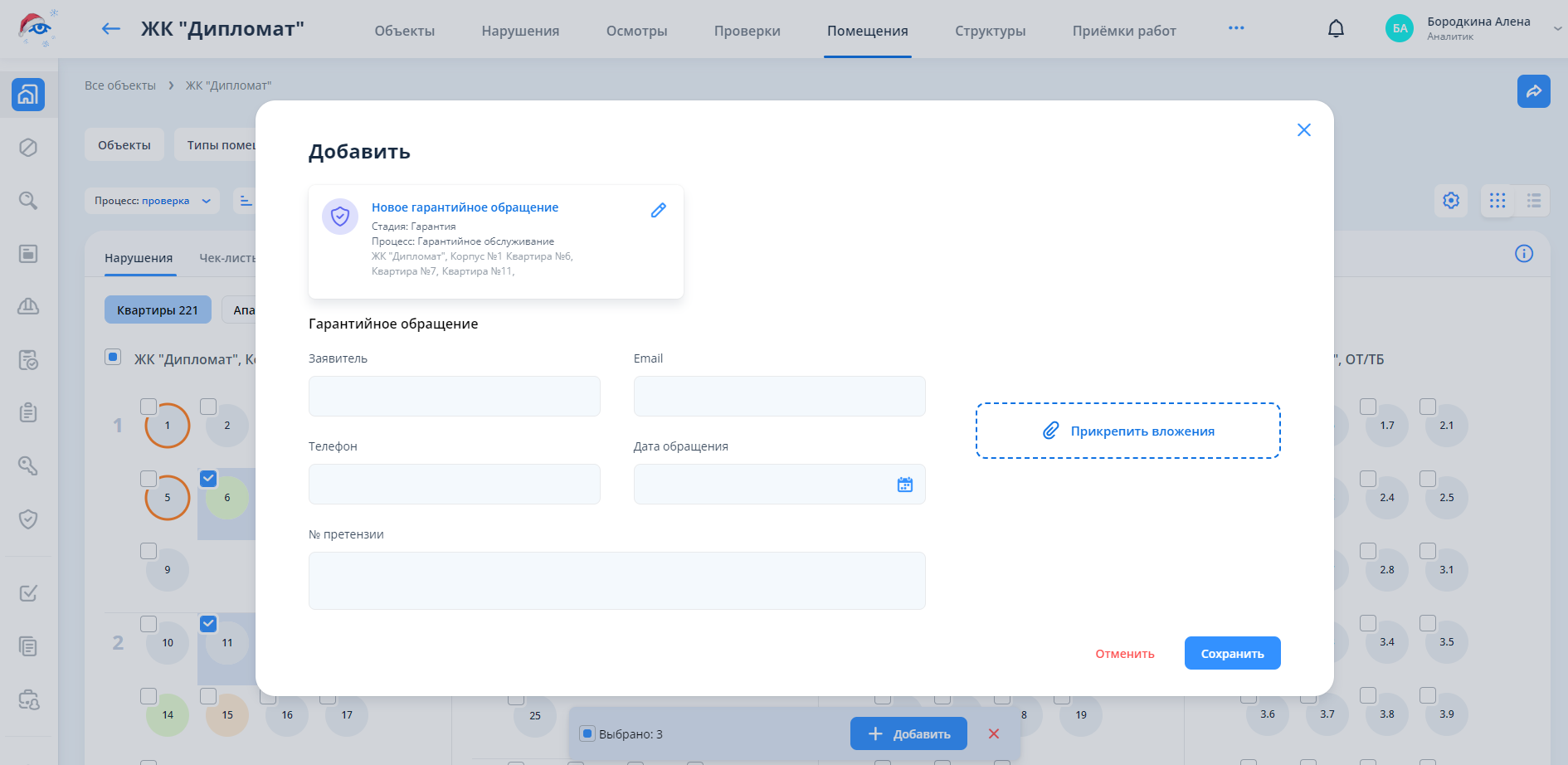The width and height of the screenshot is (1568, 765).
Task: Click into the Заявитель input field
Action: click(454, 397)
